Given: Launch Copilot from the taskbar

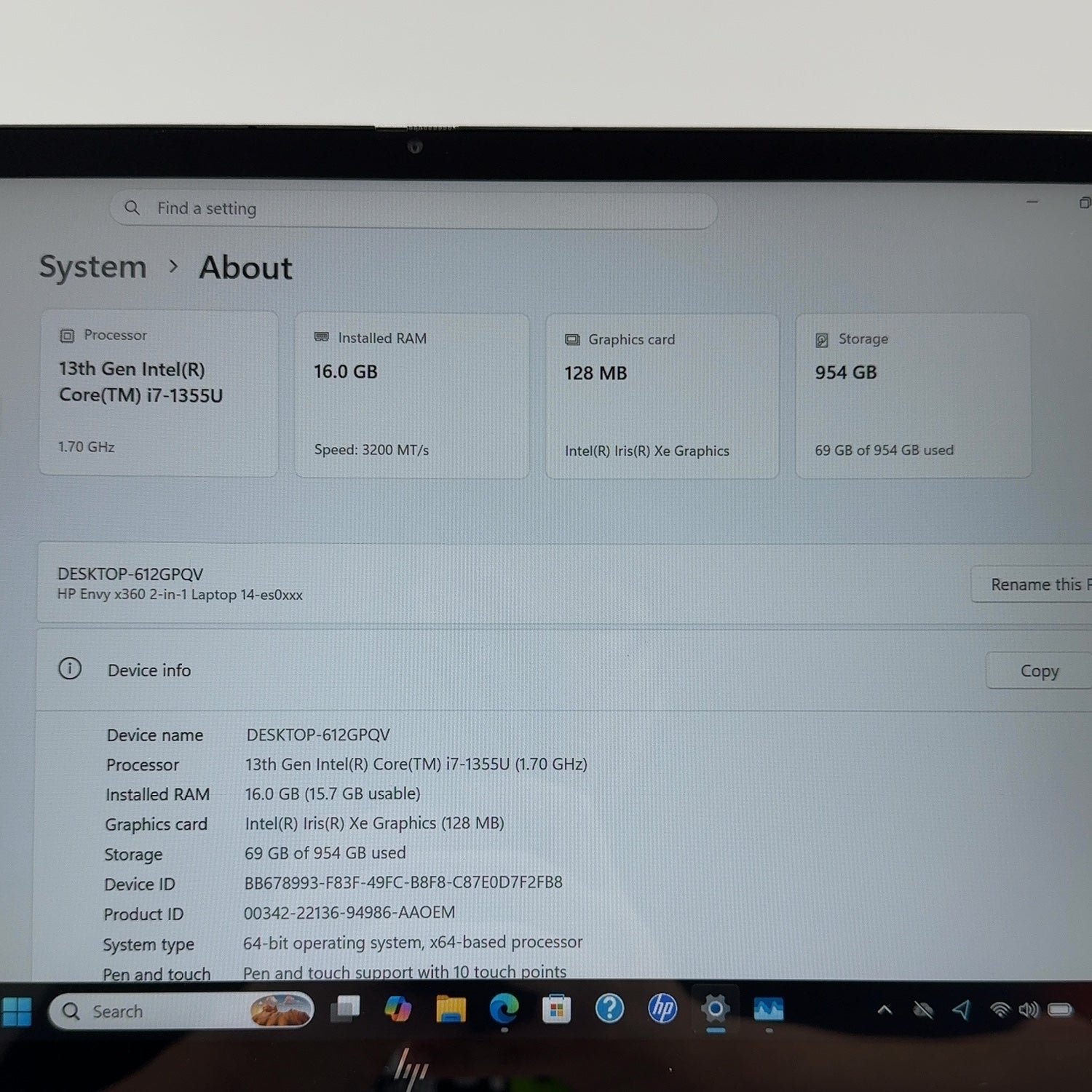Looking at the screenshot, I should (397, 1009).
